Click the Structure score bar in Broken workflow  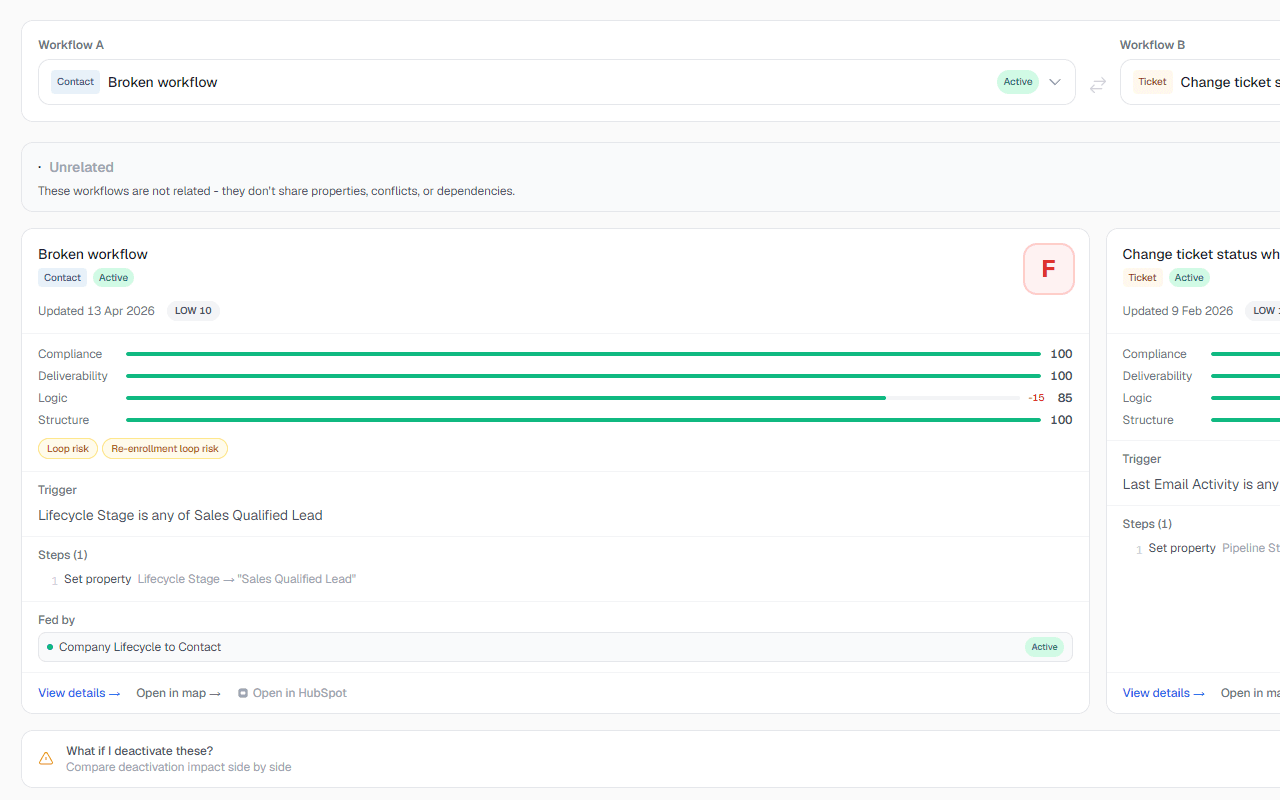583,420
